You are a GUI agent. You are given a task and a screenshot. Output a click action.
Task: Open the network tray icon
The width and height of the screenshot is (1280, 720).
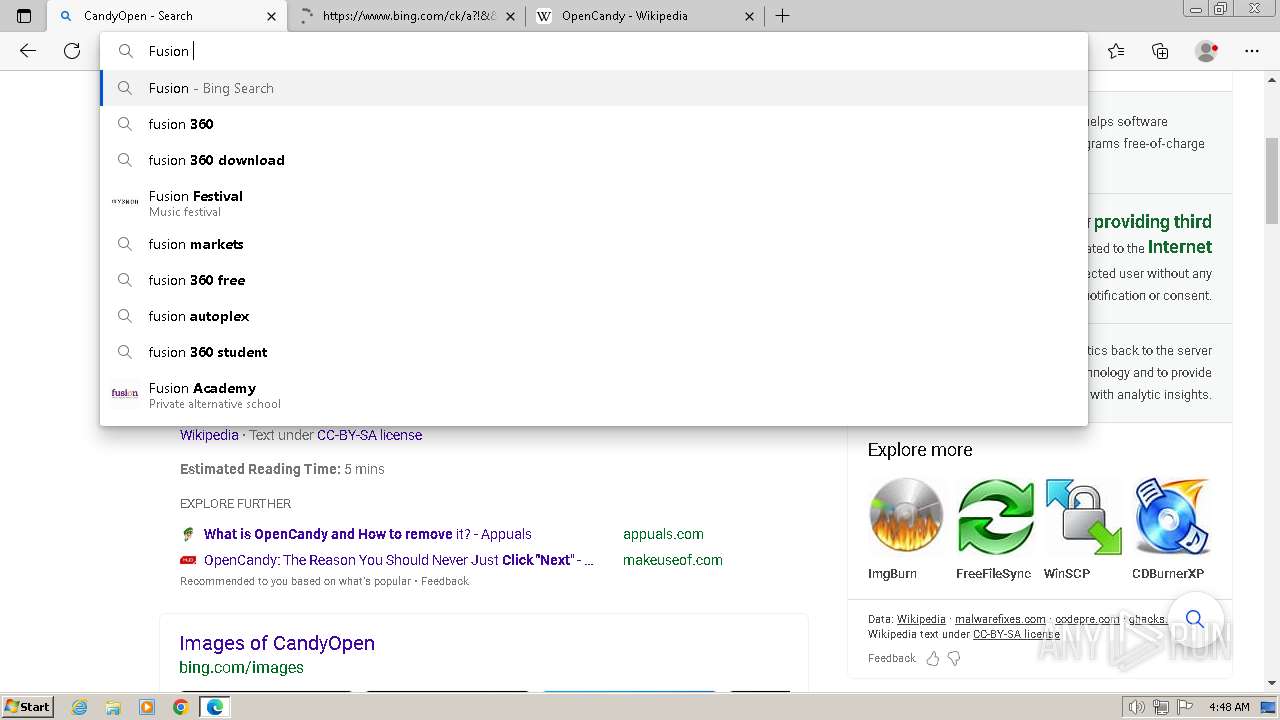coord(1161,707)
